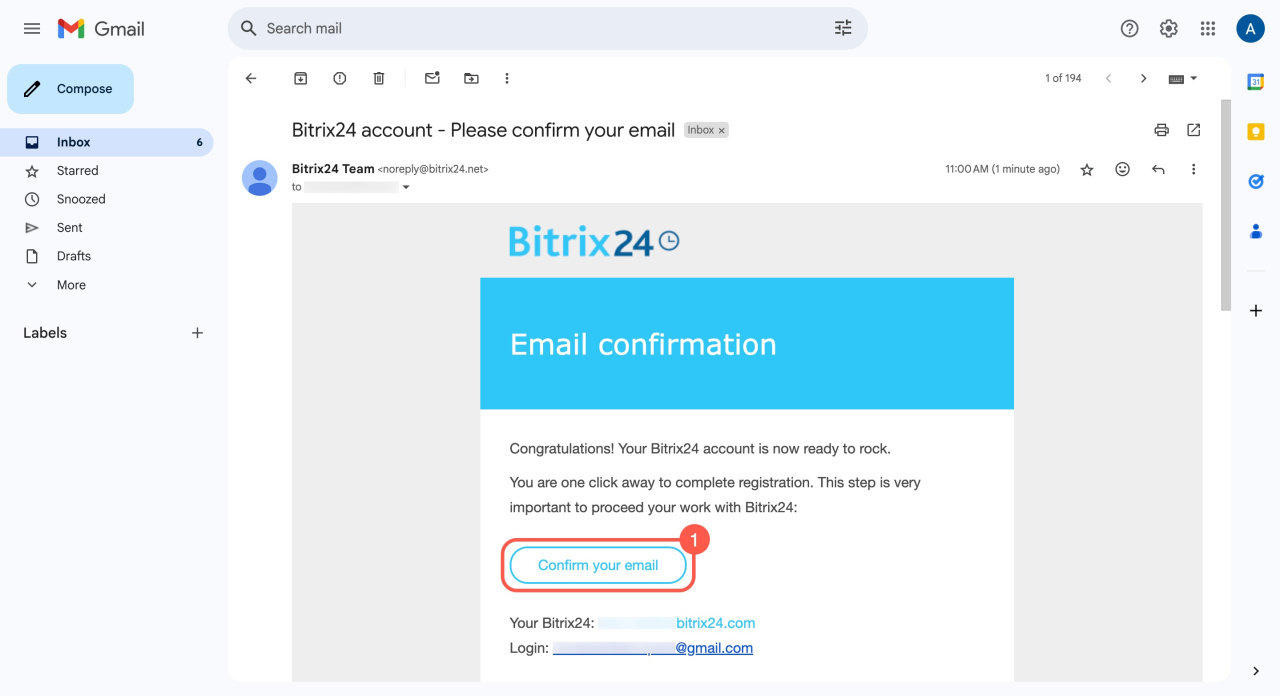Image resolution: width=1280 pixels, height=696 pixels.
Task: Add an emoji reaction to the message
Action: (1122, 170)
